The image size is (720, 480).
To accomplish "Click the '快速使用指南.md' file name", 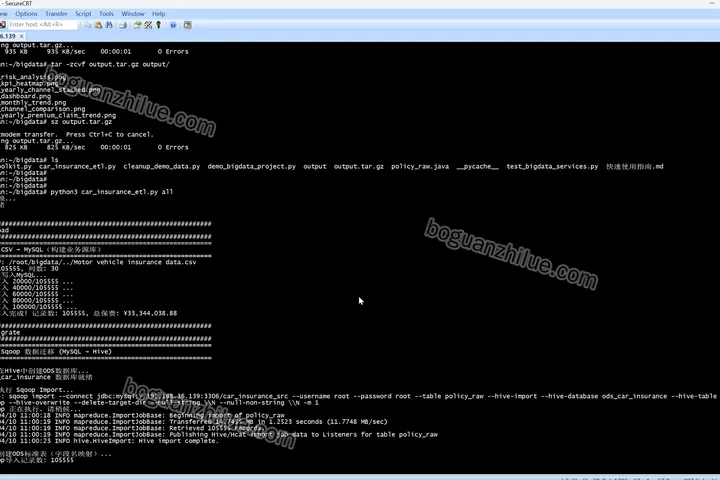I will (635, 166).
